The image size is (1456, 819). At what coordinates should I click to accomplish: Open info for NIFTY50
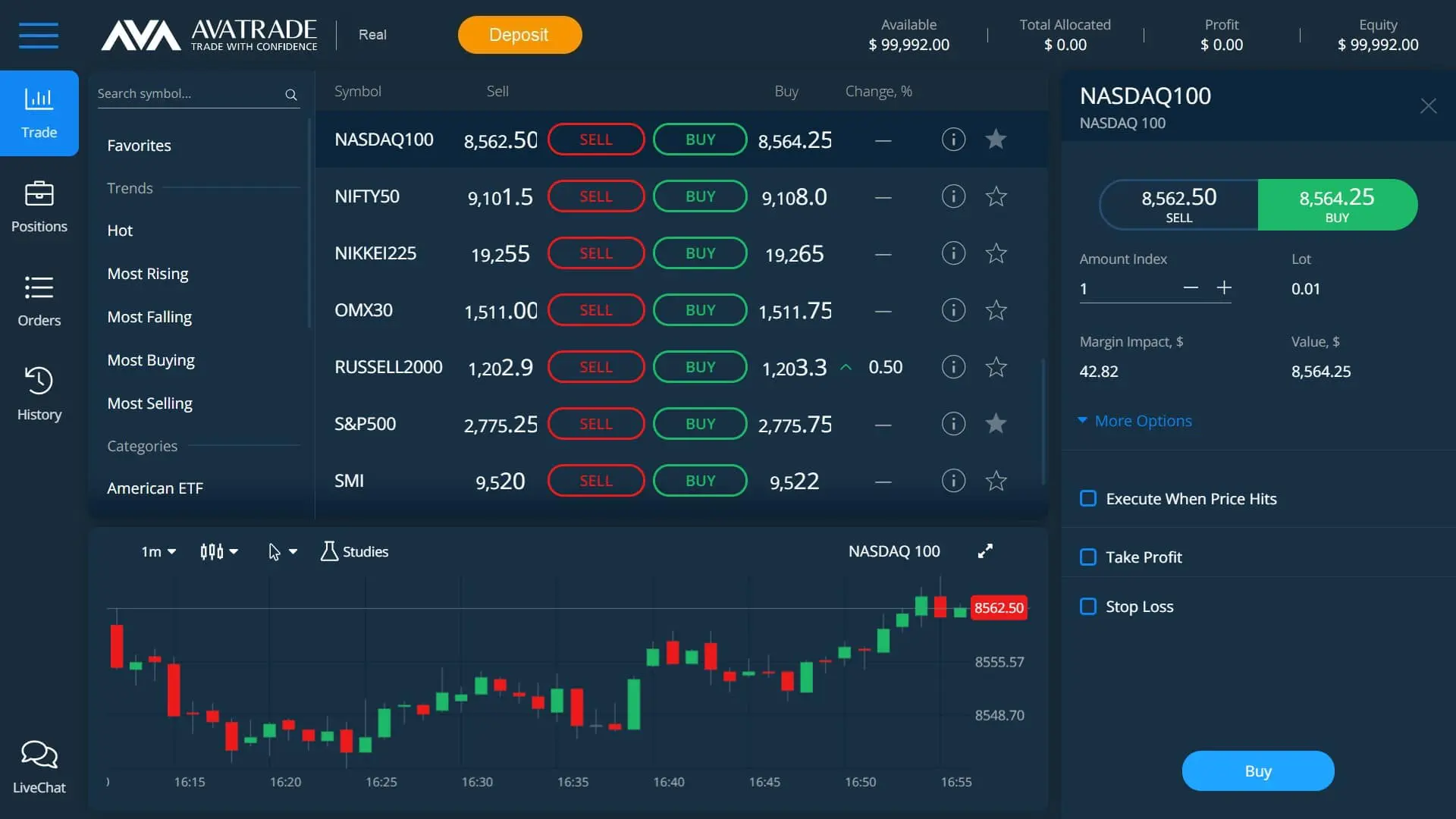[953, 196]
